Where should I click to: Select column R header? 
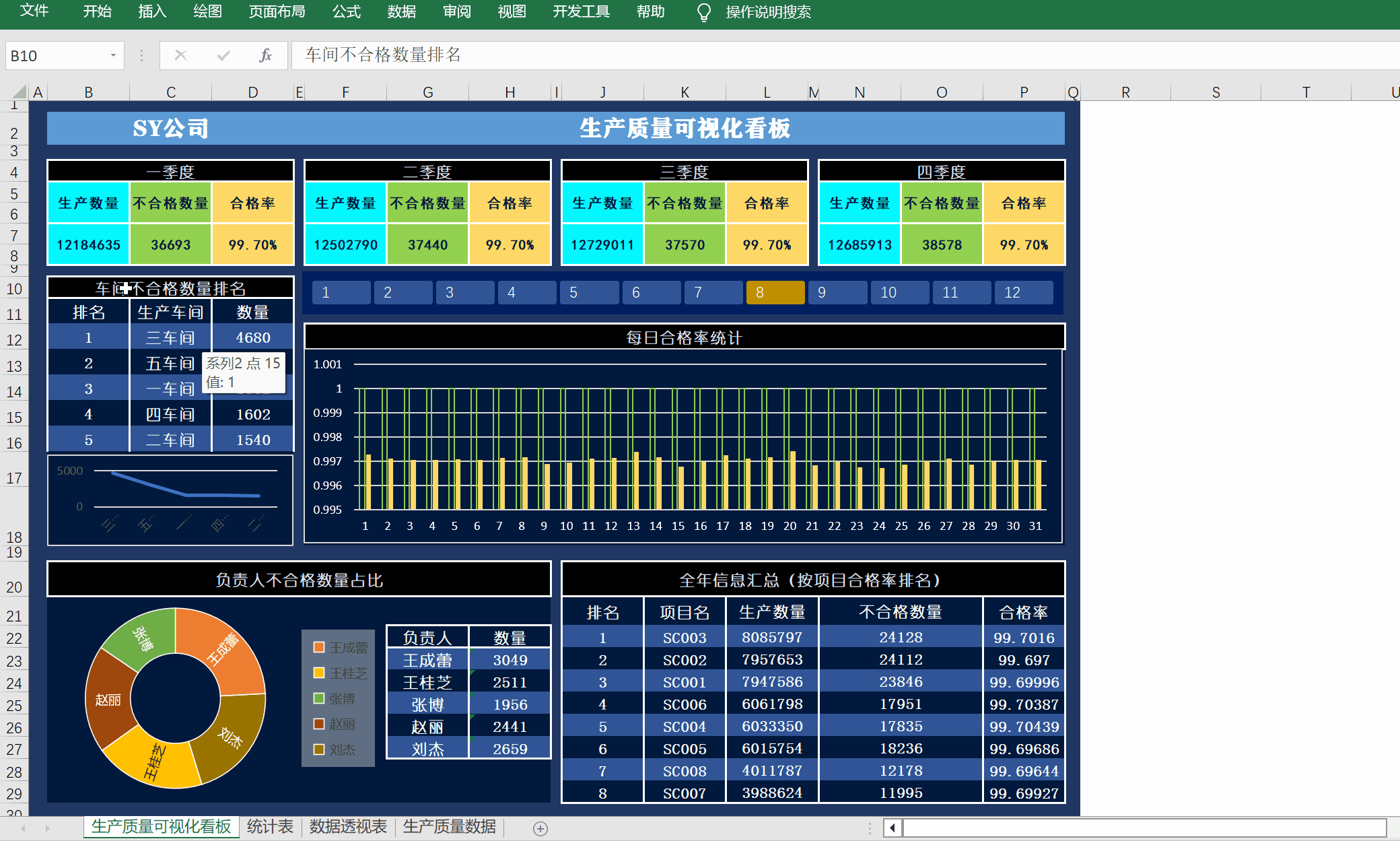(x=1125, y=92)
